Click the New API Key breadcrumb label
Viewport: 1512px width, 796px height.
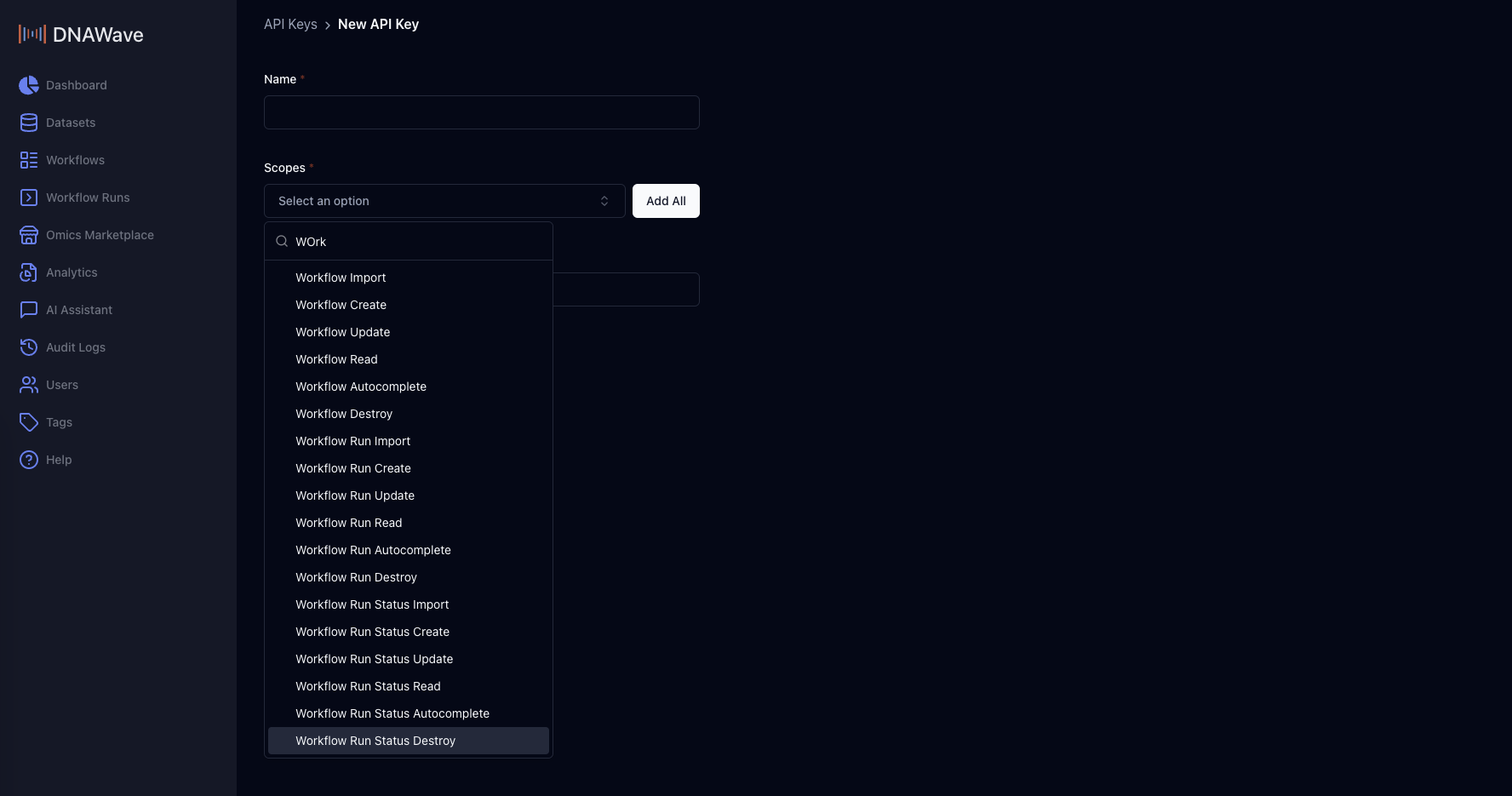pyautogui.click(x=378, y=24)
